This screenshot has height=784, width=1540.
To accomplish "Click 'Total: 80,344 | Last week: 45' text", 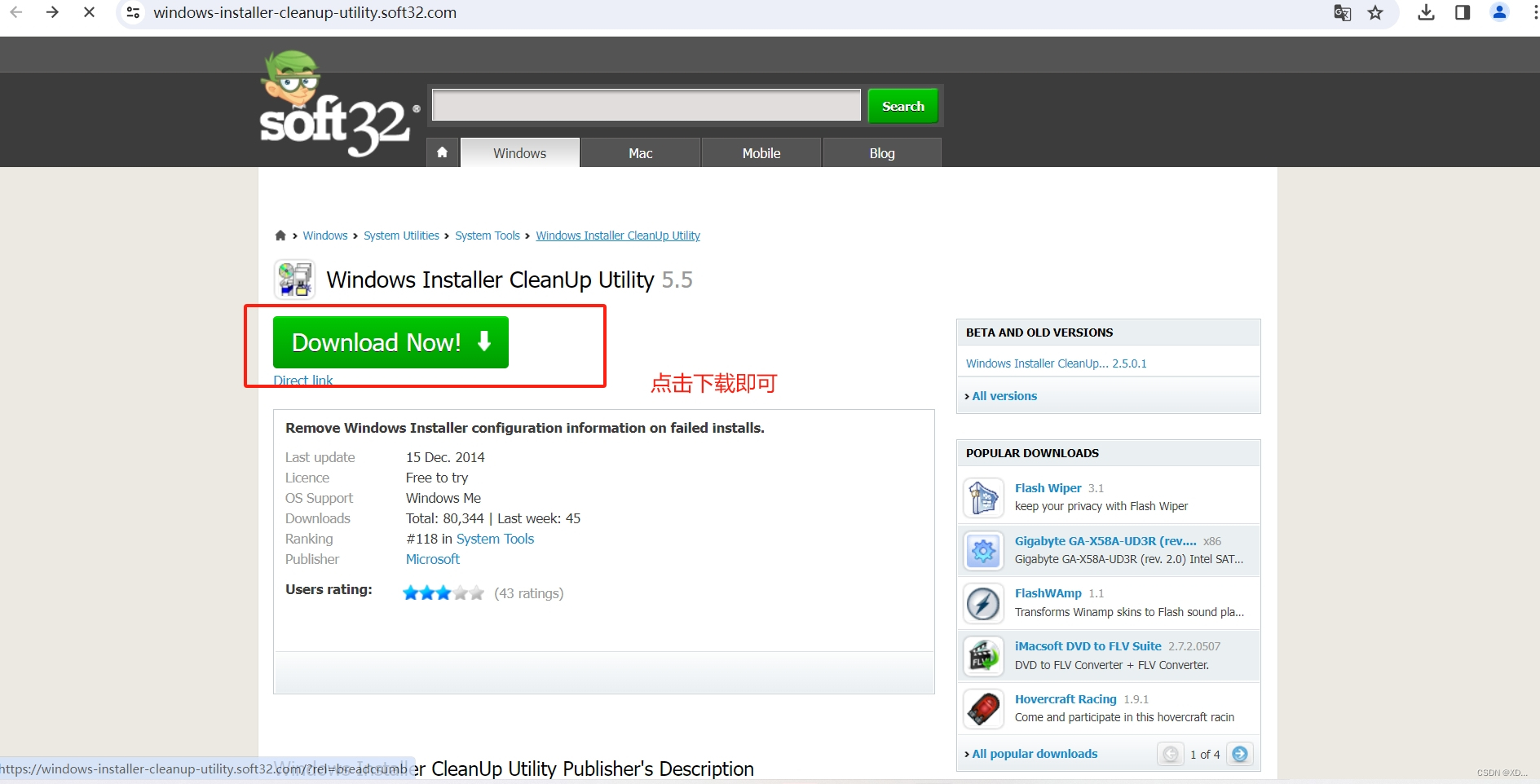I will (493, 518).
